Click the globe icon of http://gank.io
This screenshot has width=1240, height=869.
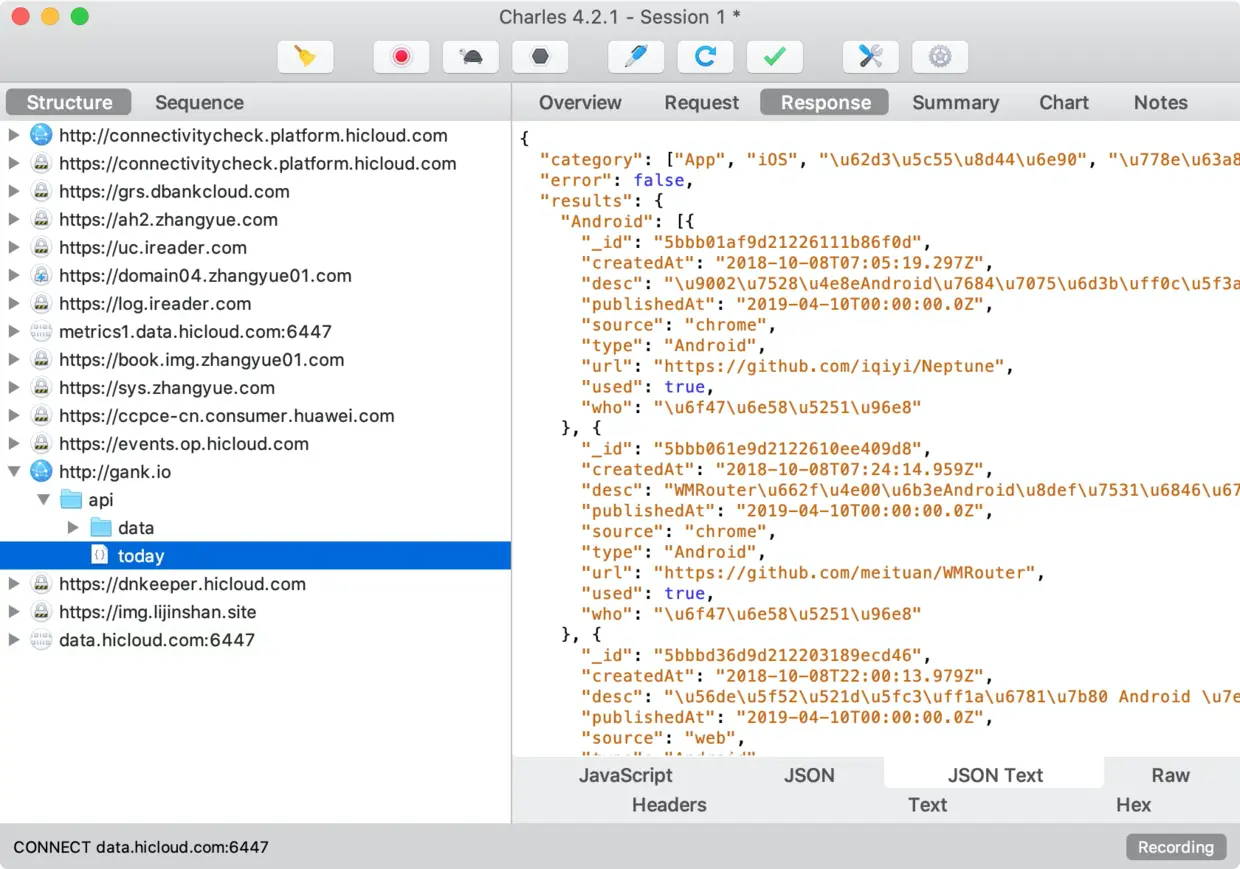click(x=41, y=471)
